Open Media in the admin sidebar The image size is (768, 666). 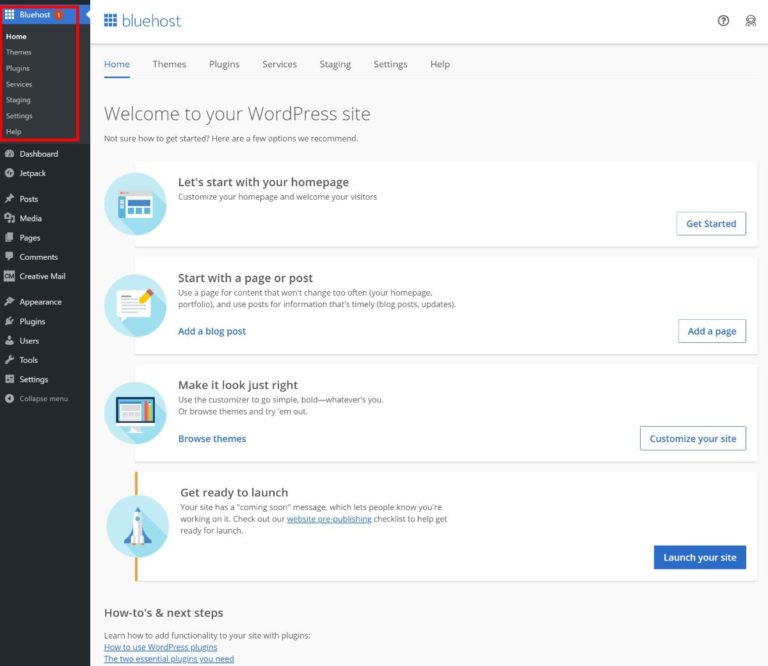point(30,218)
